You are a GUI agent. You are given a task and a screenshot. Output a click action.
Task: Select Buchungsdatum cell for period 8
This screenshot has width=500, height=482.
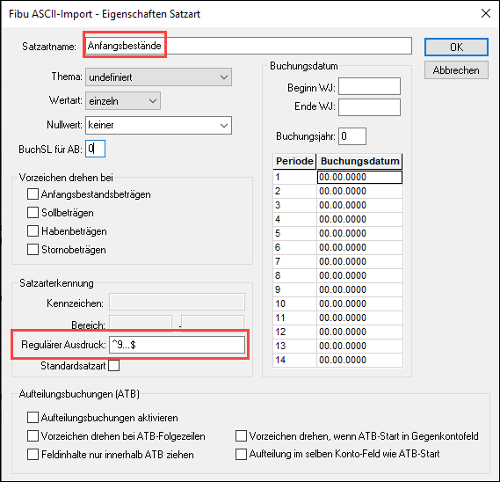359,276
